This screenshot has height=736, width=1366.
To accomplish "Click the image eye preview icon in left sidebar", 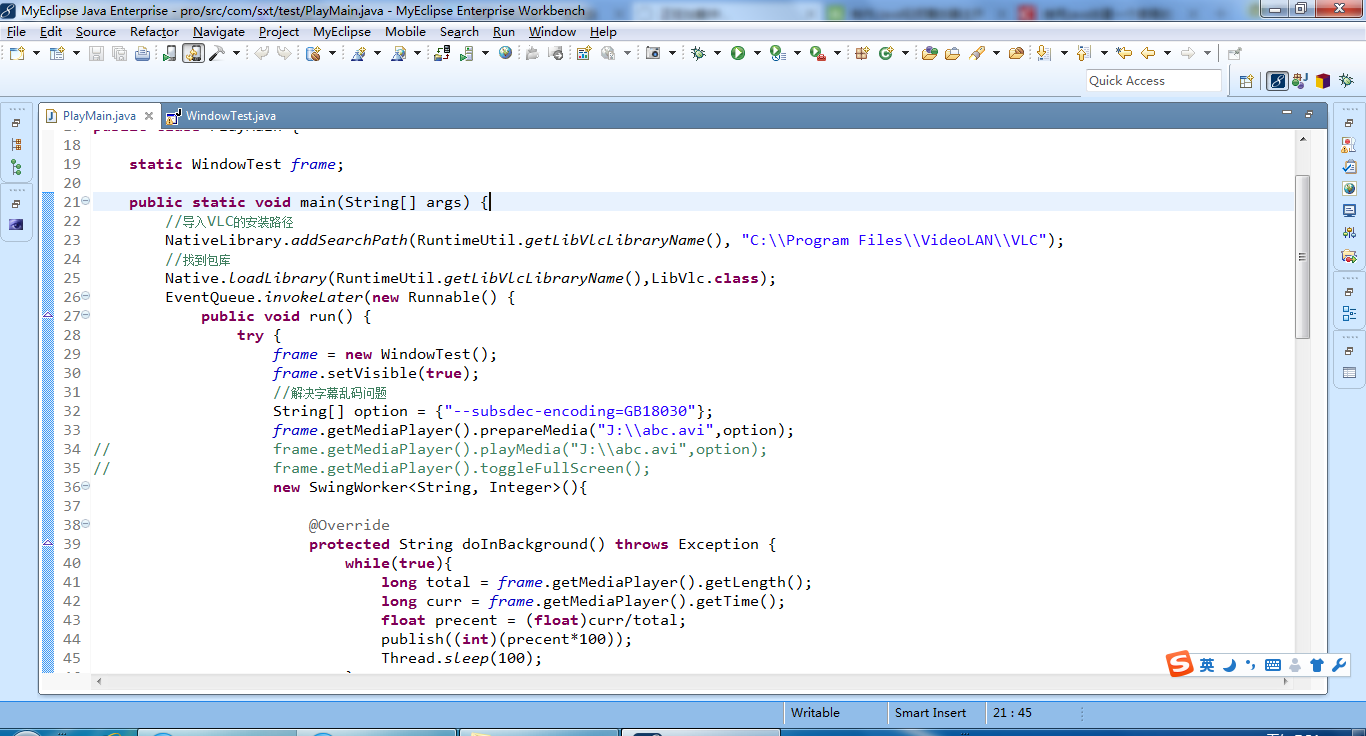I will coord(16,225).
